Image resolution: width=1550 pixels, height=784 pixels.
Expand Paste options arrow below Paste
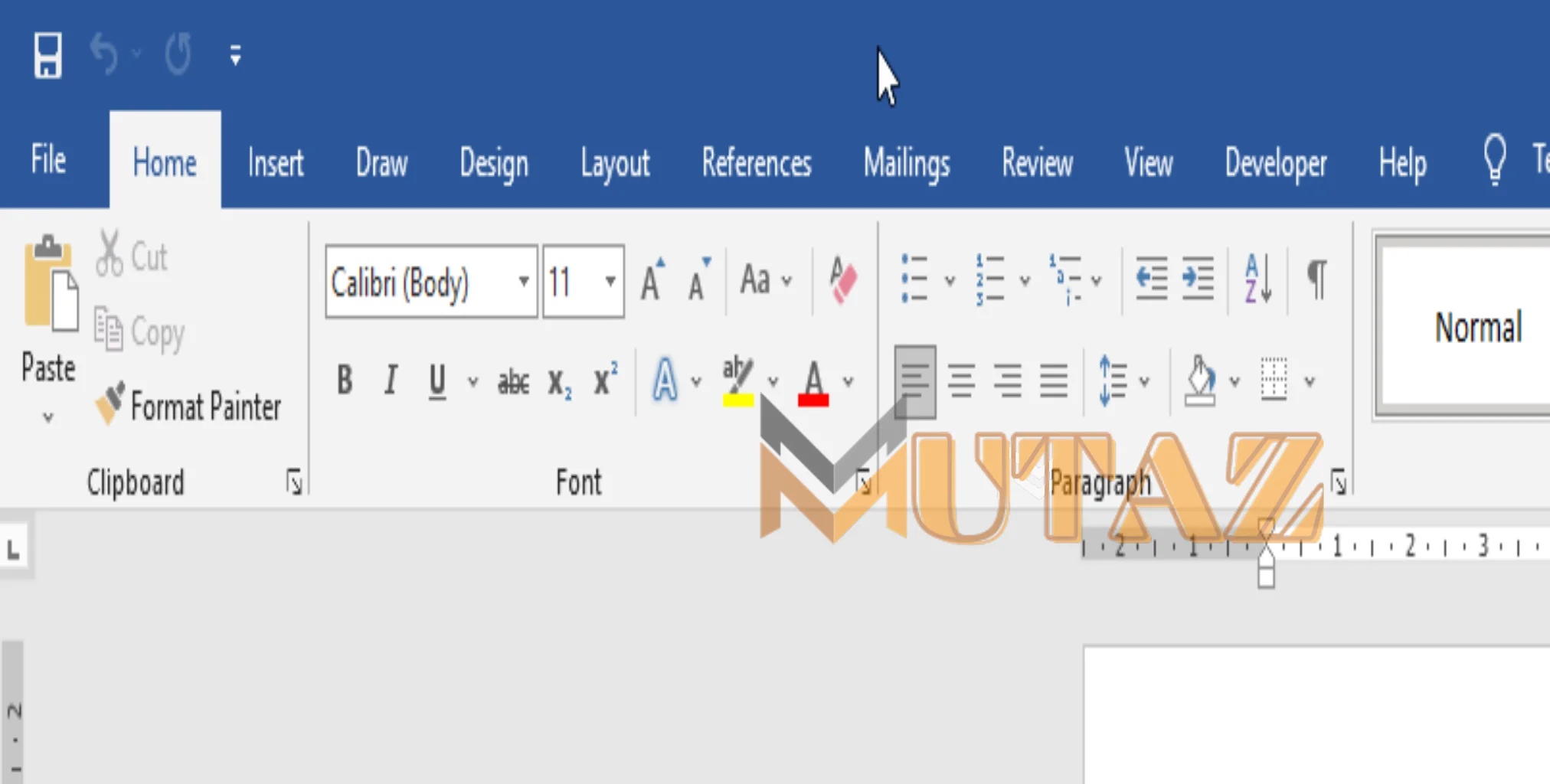[x=48, y=417]
